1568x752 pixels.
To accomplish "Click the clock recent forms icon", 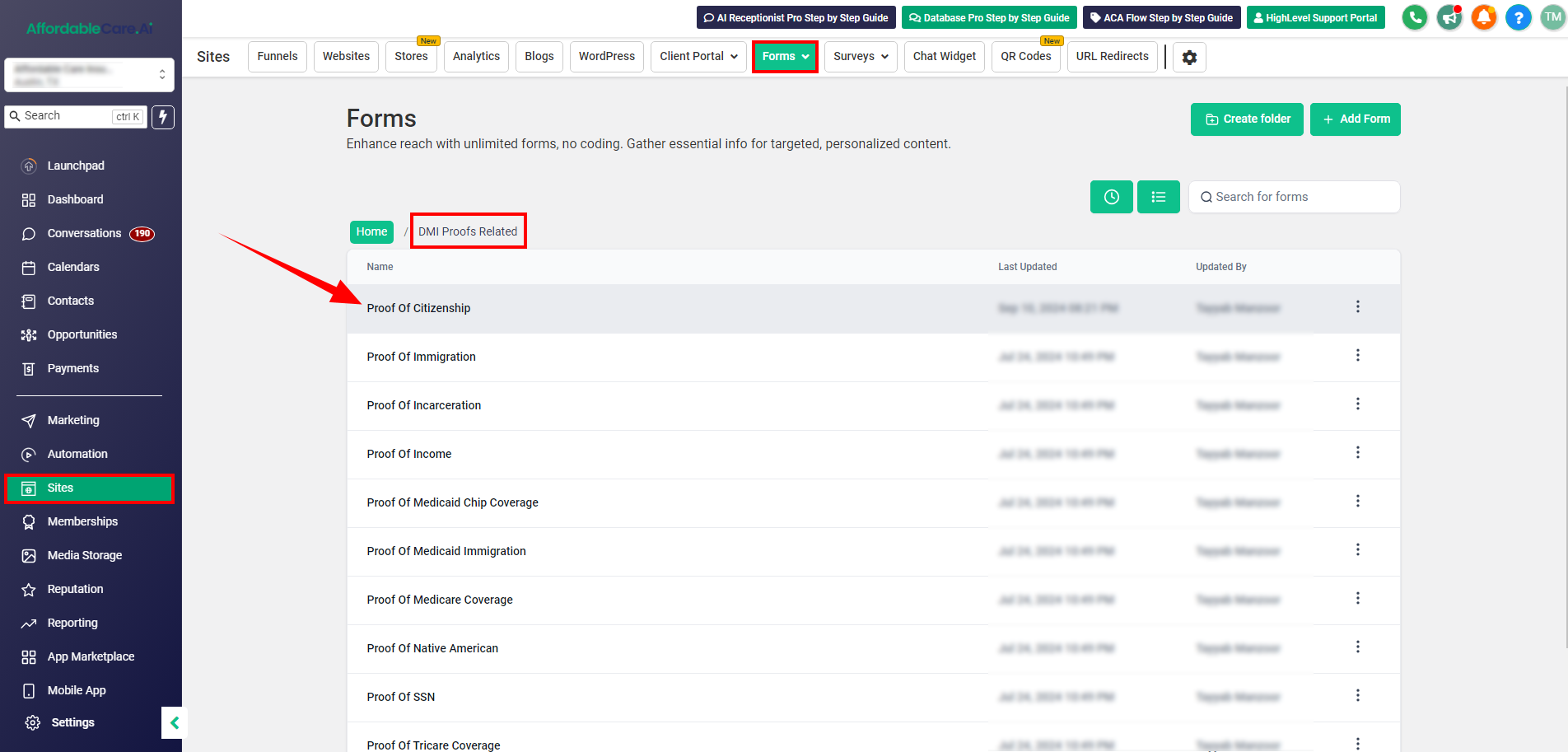I will coord(1111,197).
